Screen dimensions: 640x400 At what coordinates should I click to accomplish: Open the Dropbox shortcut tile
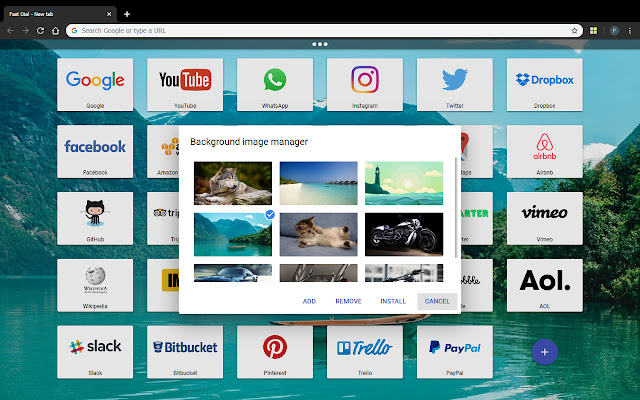coord(544,84)
